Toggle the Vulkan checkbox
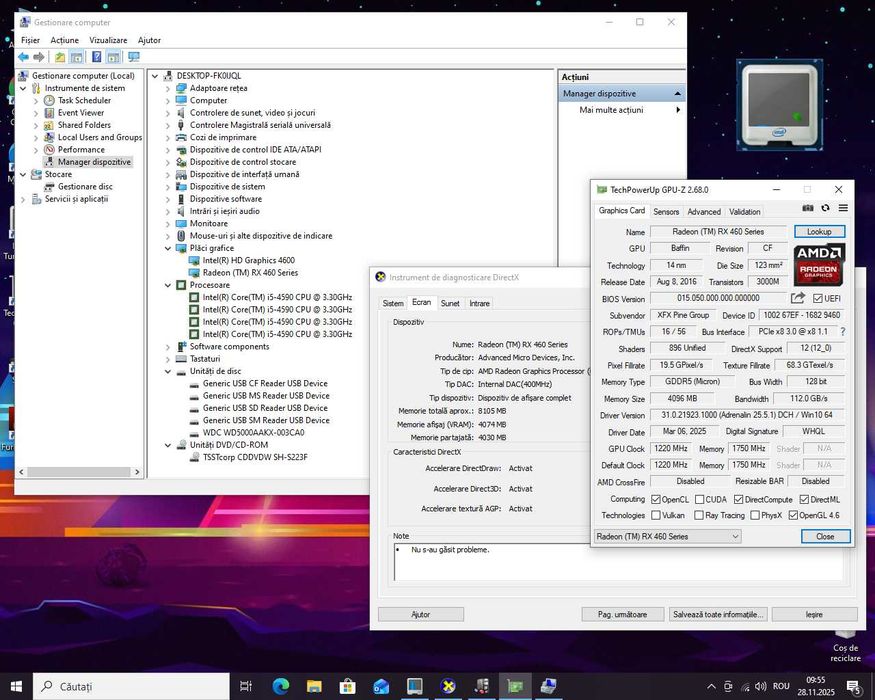Image resolution: width=875 pixels, height=700 pixels. pyautogui.click(x=656, y=515)
